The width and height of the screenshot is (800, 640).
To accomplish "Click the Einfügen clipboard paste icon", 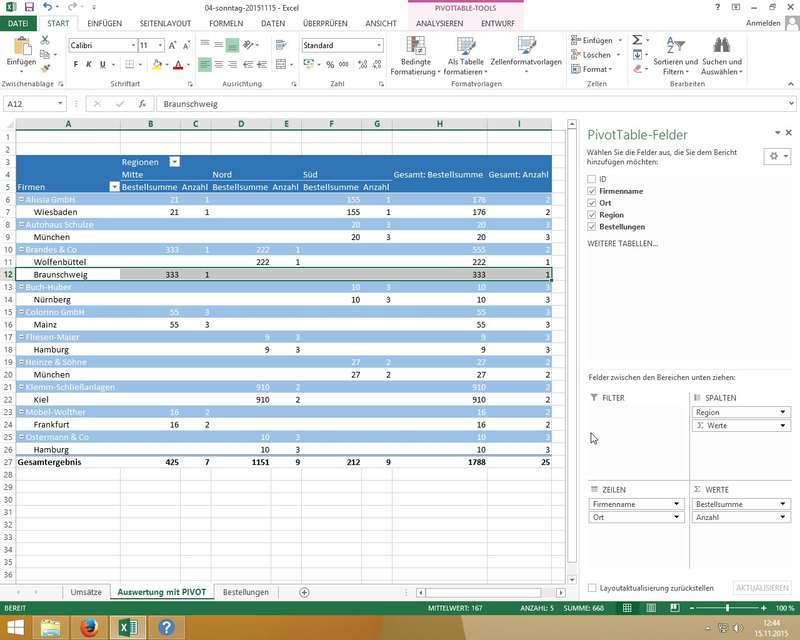I will [20, 46].
